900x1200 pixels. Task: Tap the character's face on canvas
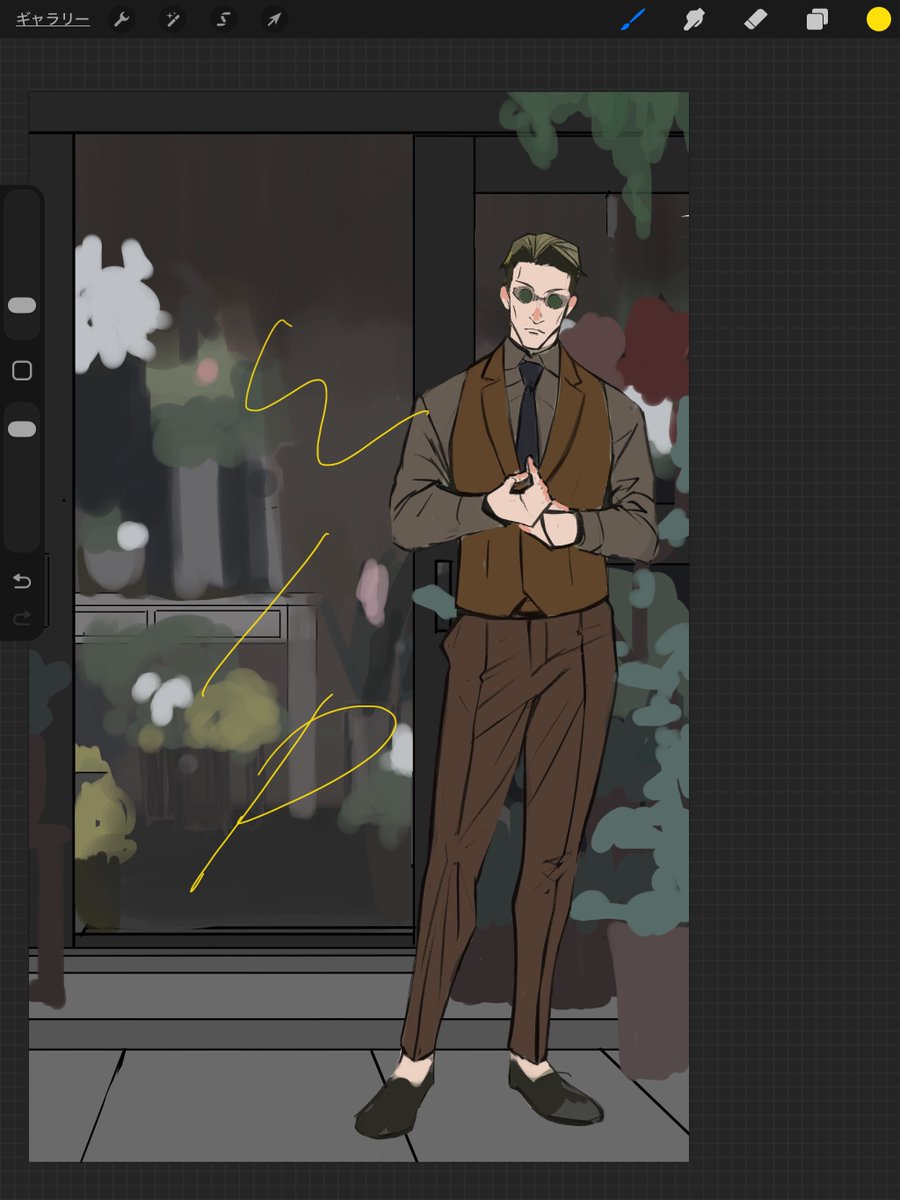point(539,305)
